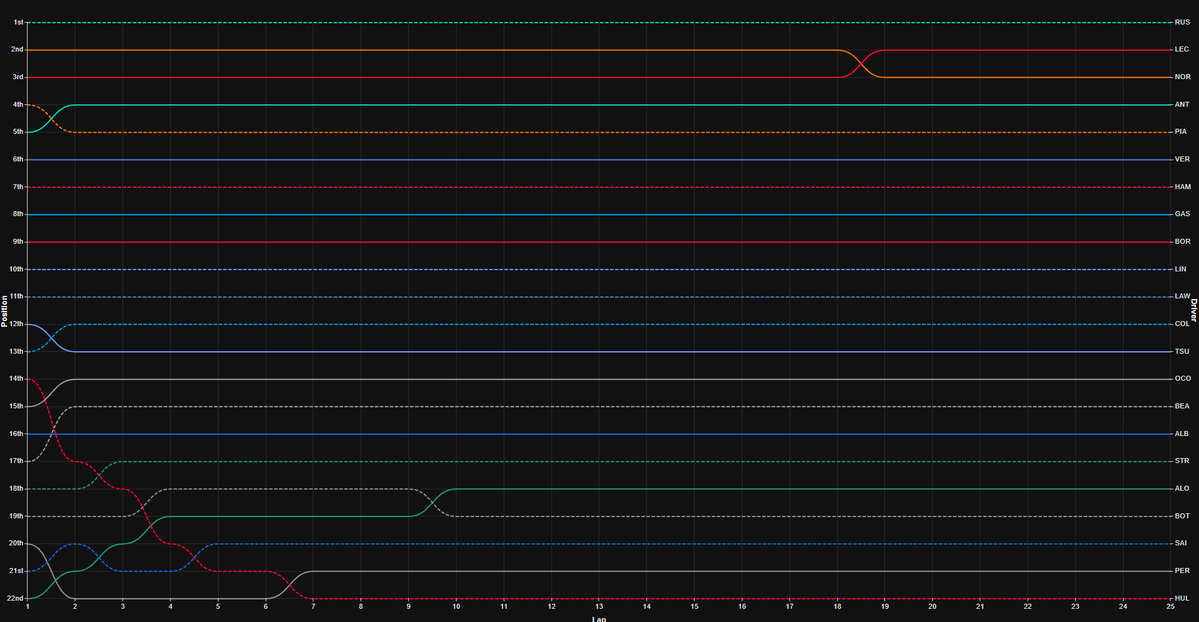Click the NOR driver label

(1182, 77)
